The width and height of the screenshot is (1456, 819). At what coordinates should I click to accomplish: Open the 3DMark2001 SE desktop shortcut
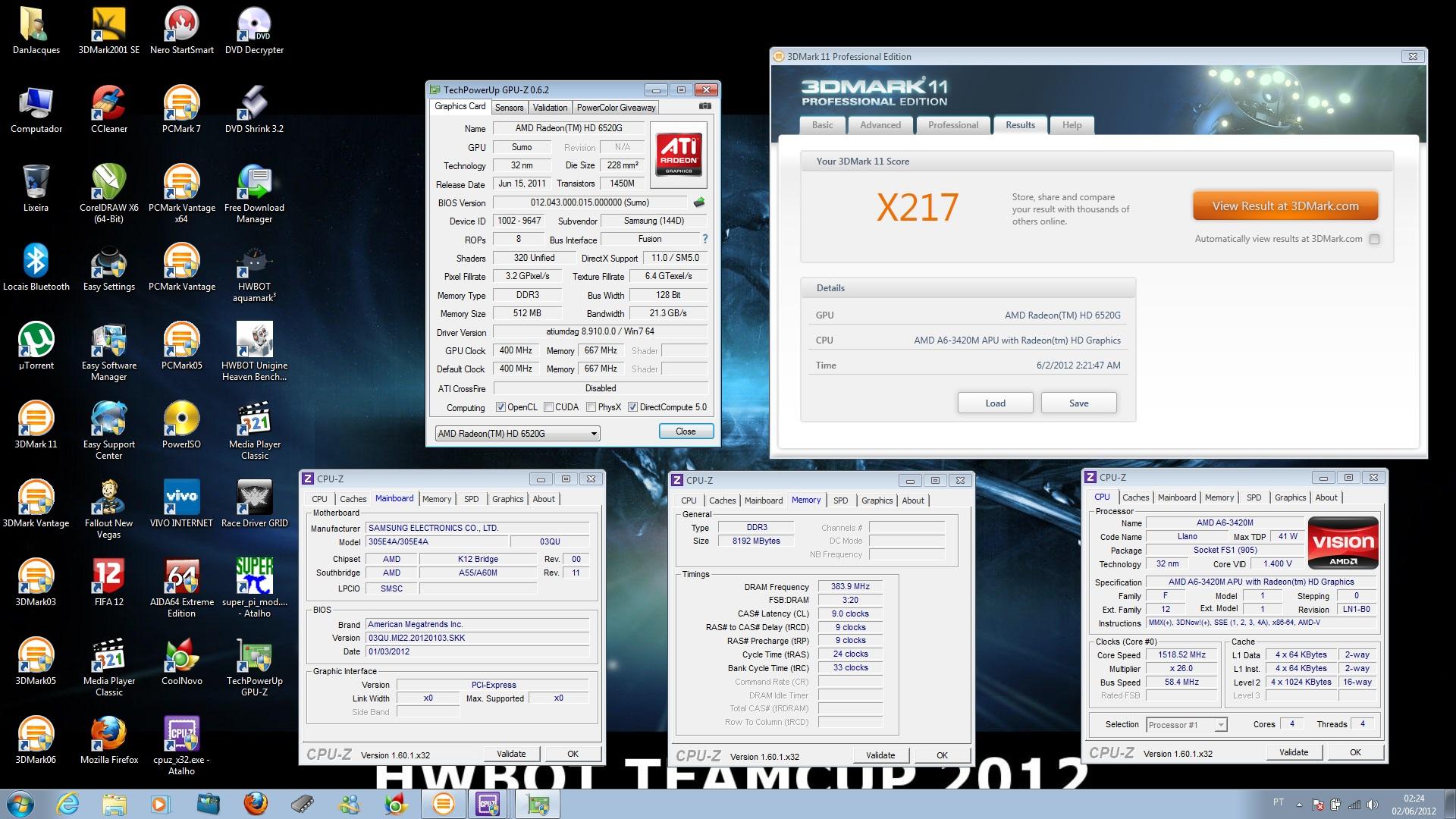[x=108, y=30]
